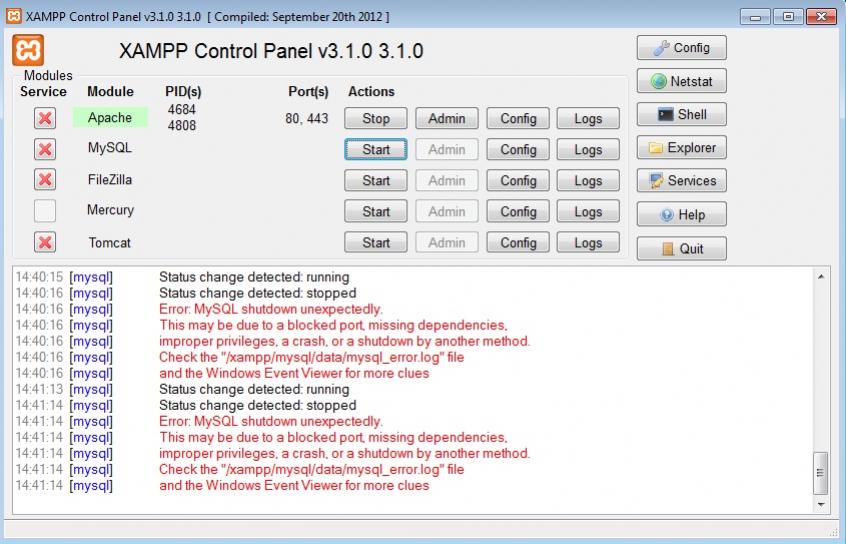846x544 pixels.
Task: View MySQL Logs
Action: (588, 149)
